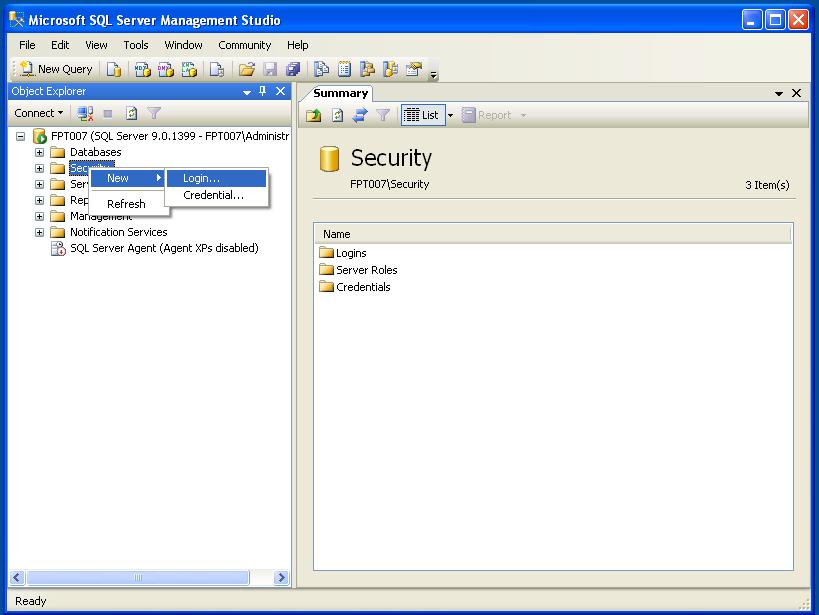
Task: Open the View menu
Action: point(96,45)
